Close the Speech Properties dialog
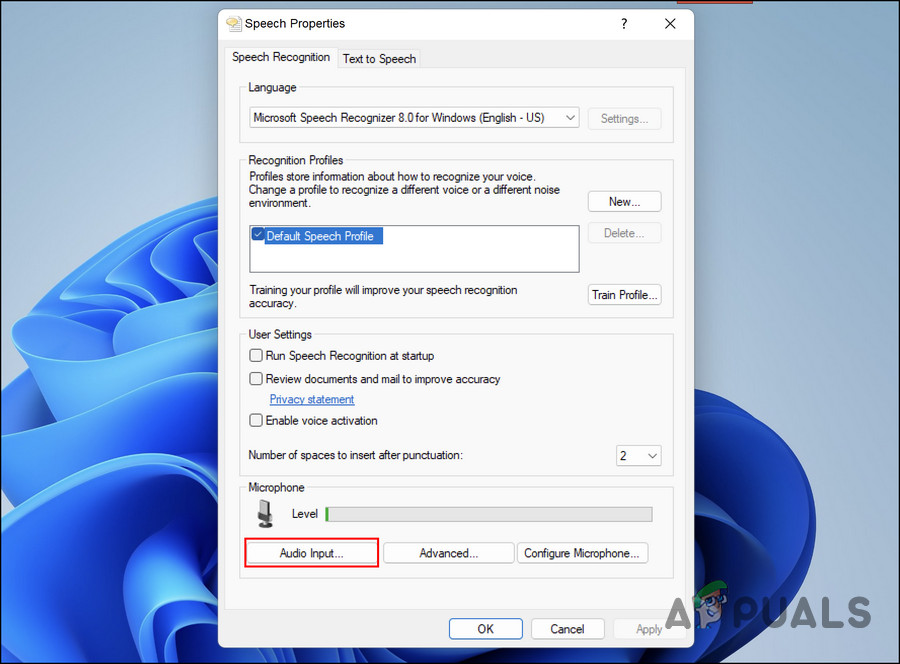Screen dimensions: 900x664 click(x=670, y=24)
